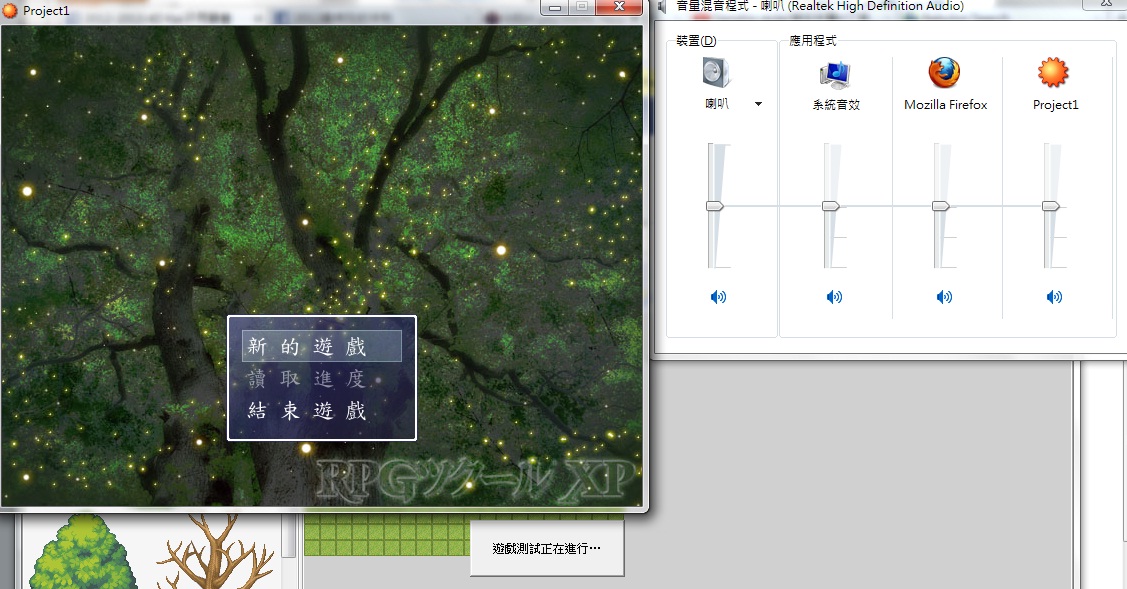Click the system sounds volume slider handle
Screen dimensions: 1127x589
coord(831,206)
